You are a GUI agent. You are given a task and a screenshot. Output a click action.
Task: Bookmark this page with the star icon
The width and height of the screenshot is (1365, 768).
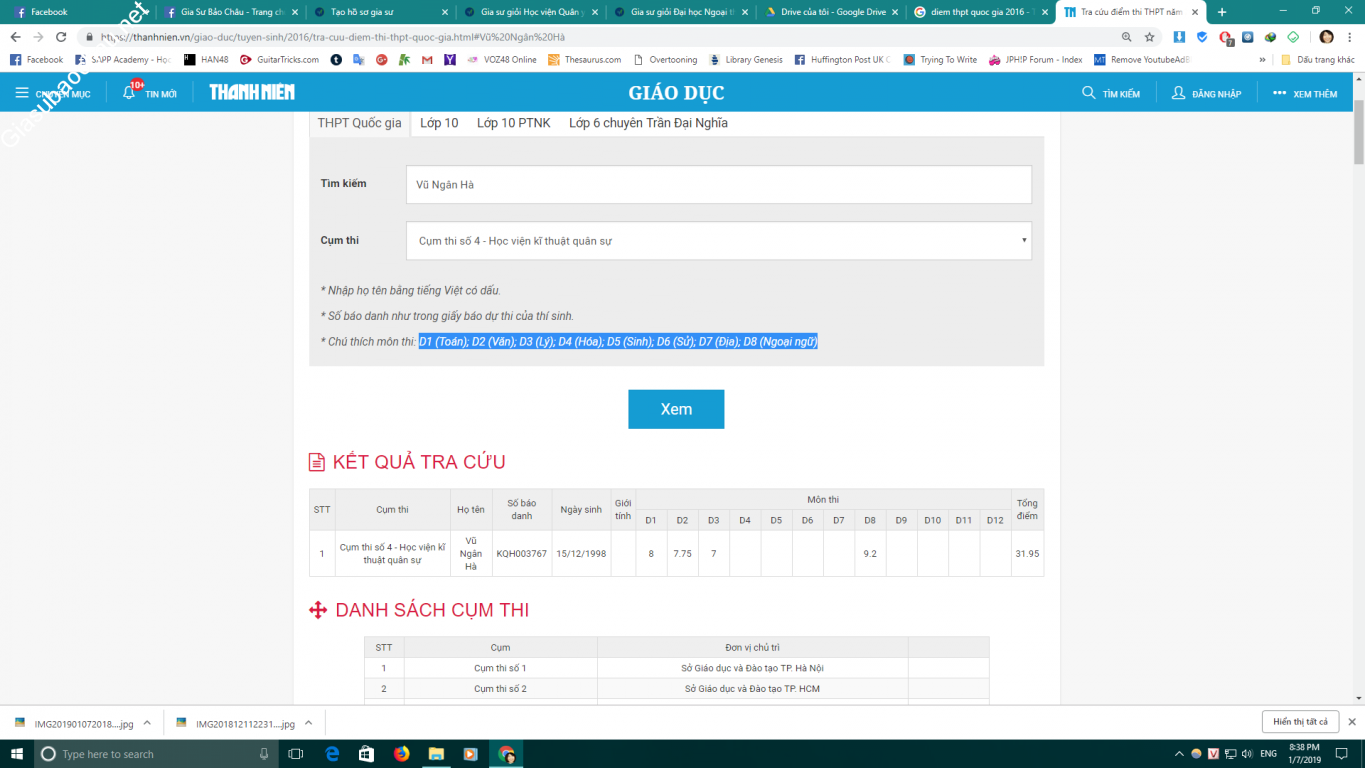1150,37
